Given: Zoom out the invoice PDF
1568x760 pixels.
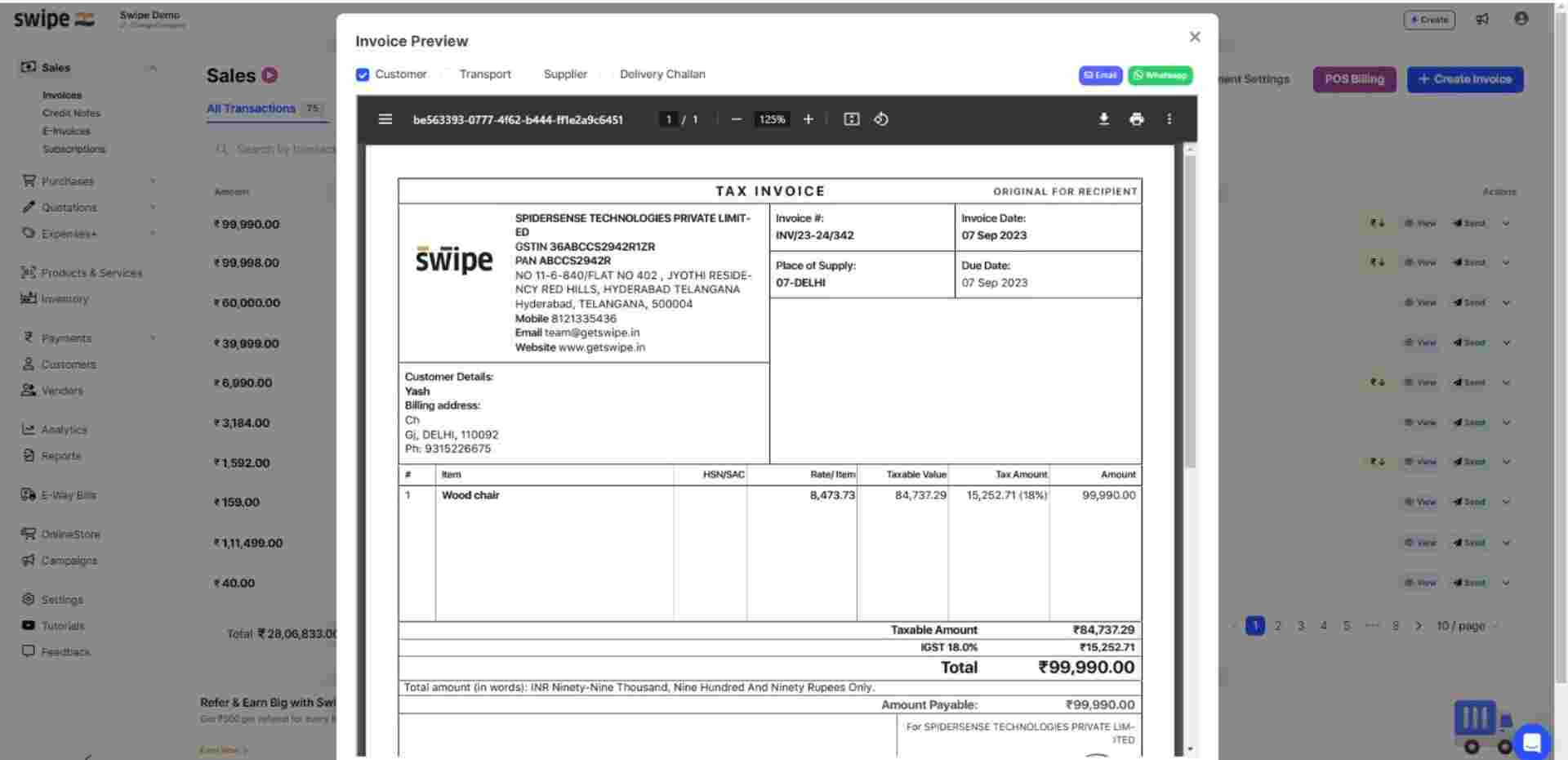Looking at the screenshot, I should (x=736, y=119).
